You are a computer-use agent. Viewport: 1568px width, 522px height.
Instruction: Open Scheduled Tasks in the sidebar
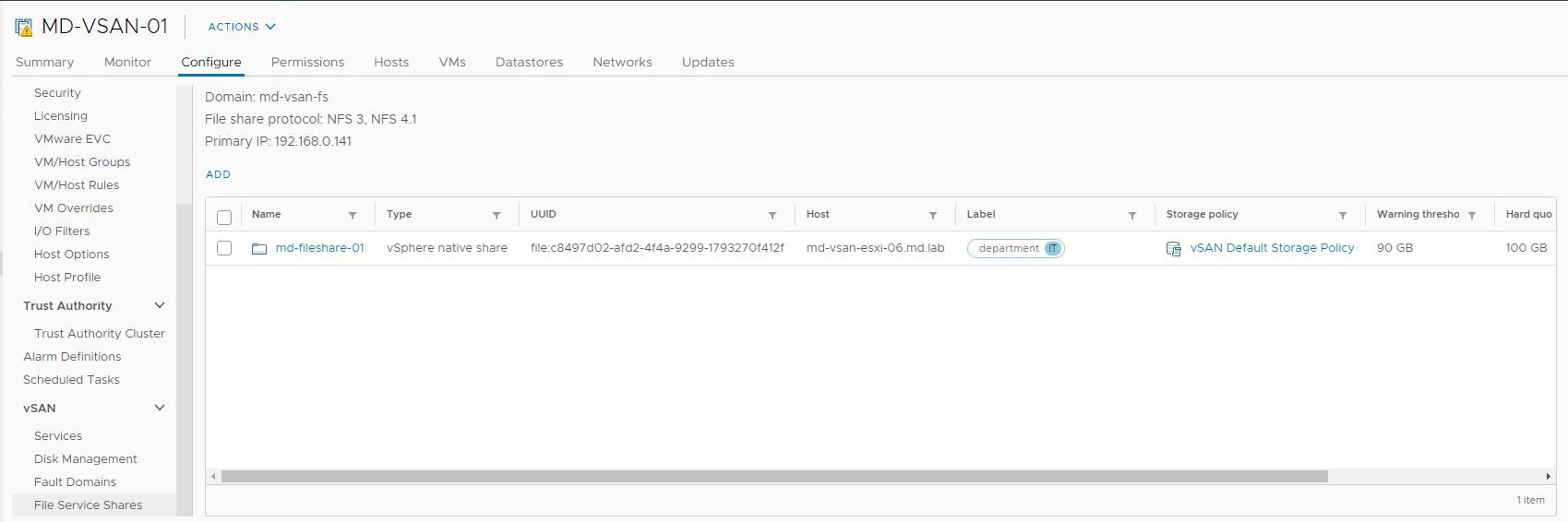coord(71,380)
